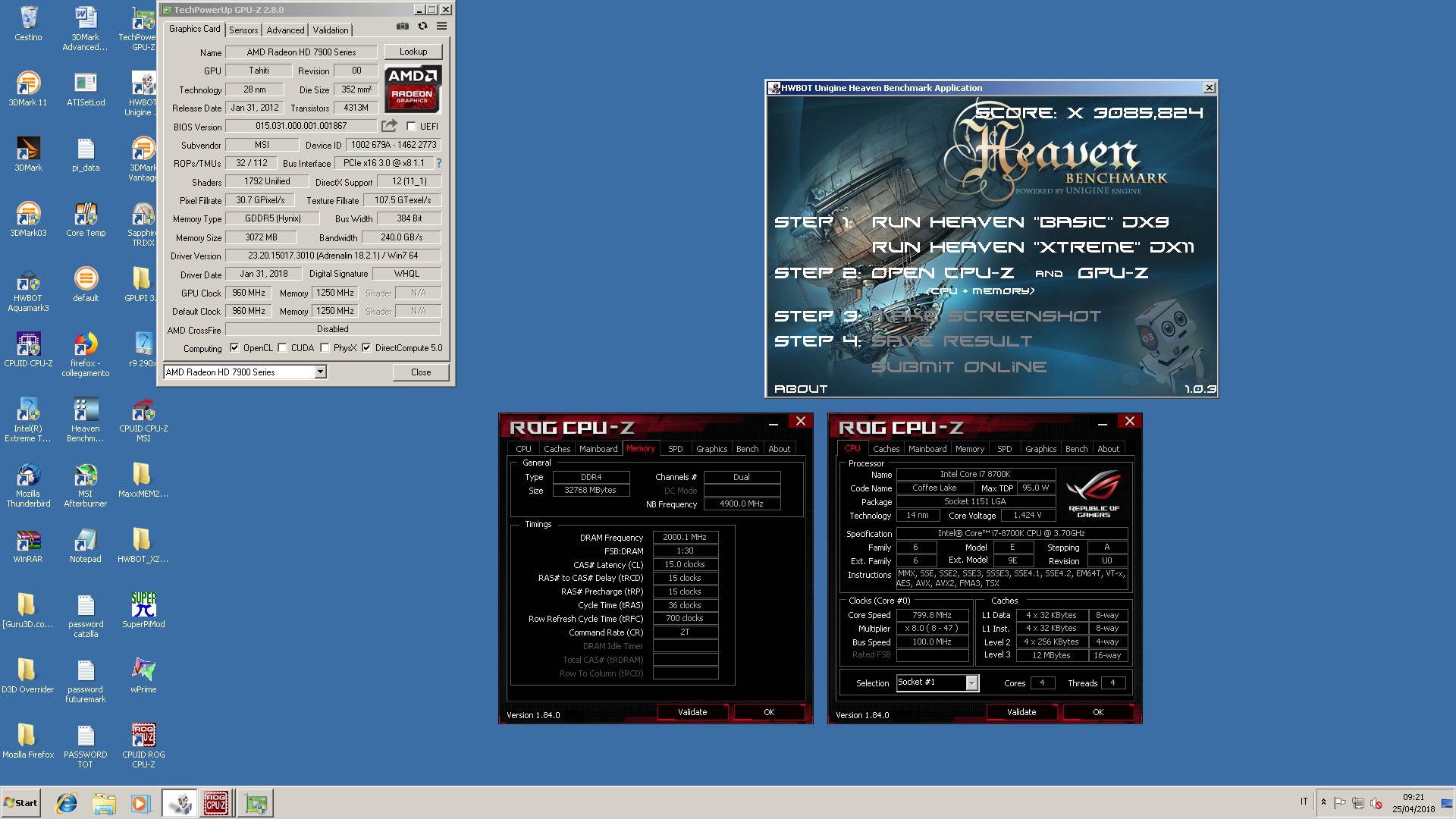
Task: Toggle the UEFI checkbox in GPU-Z
Action: pyautogui.click(x=411, y=127)
